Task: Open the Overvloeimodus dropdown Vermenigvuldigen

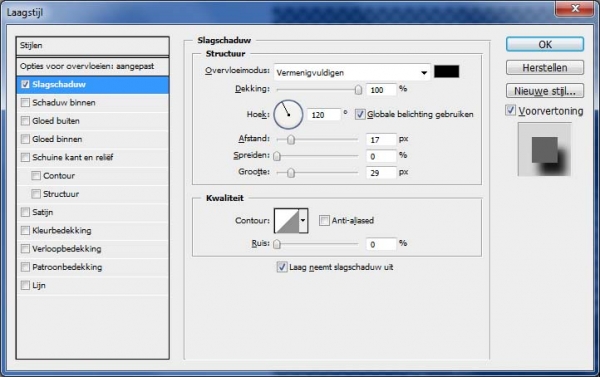Action: 352,72
